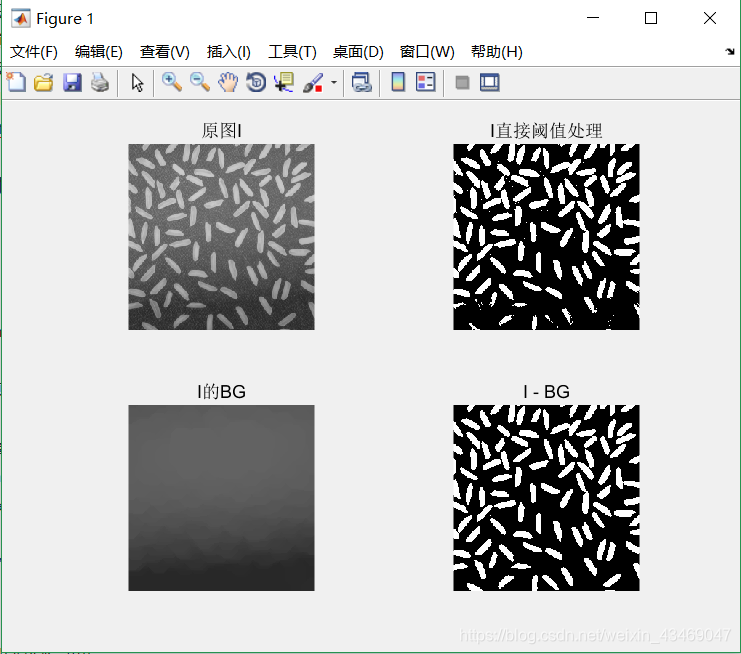Dock the figure using the corner arrow
741x654 pixels.
tap(730, 51)
